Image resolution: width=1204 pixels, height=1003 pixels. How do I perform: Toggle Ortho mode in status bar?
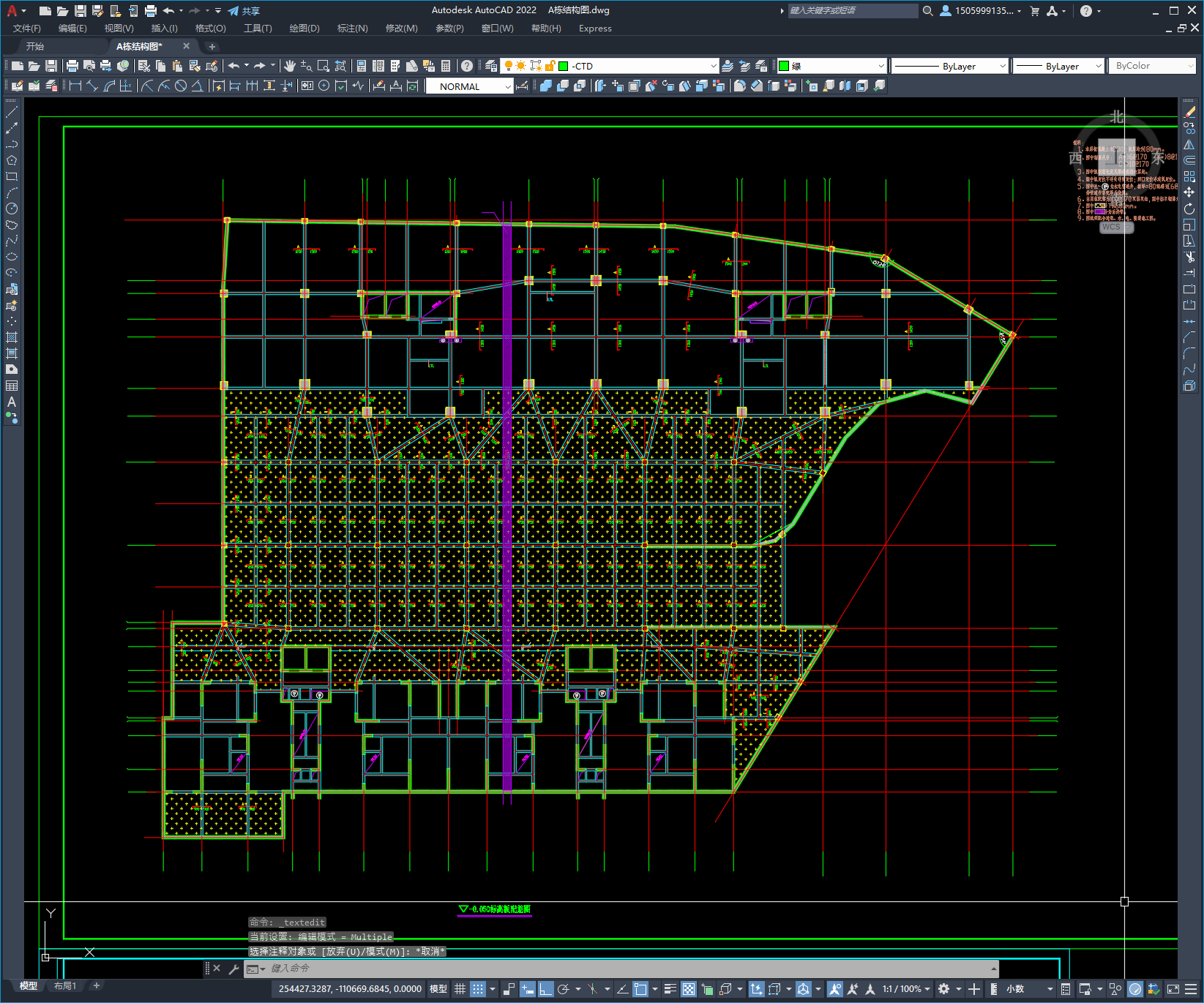click(546, 989)
